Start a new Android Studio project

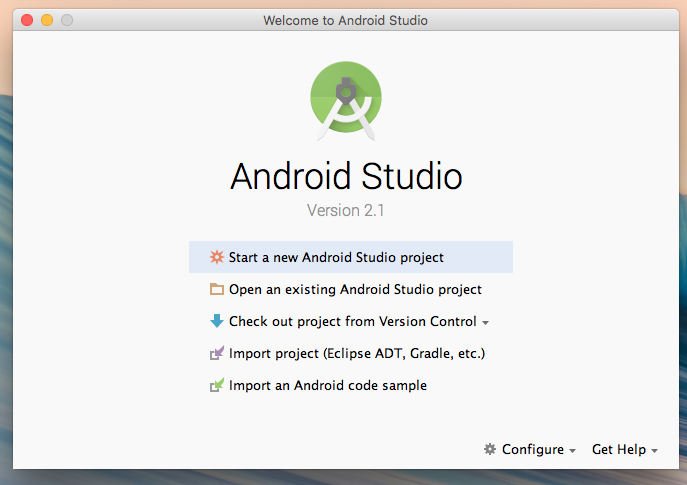[x=336, y=257]
